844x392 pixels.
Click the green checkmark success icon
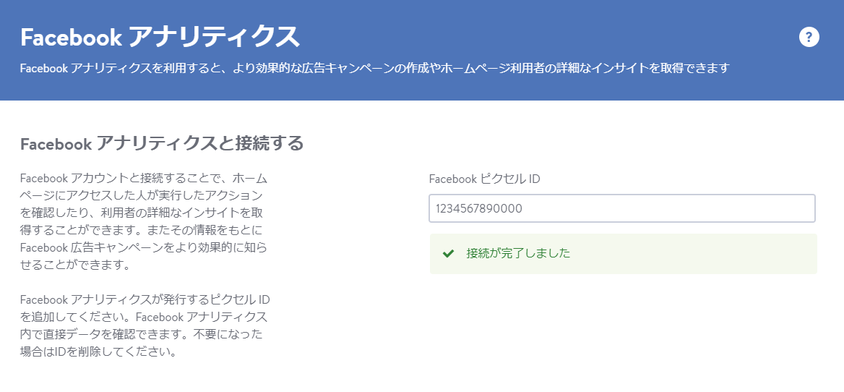448,254
